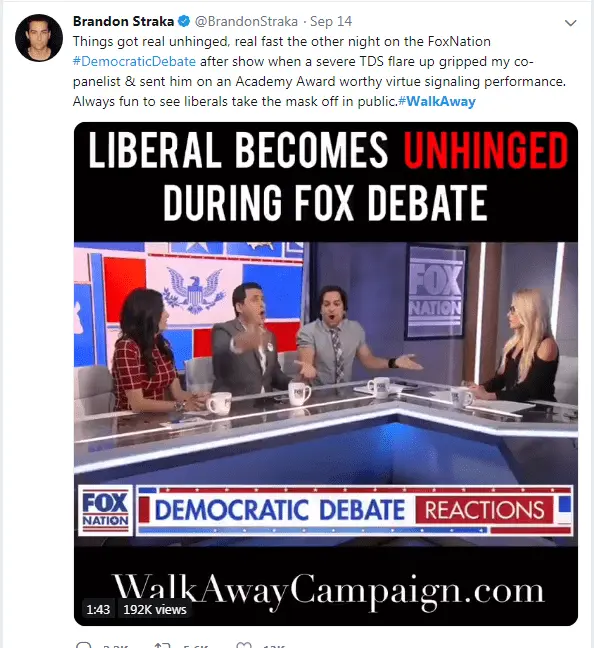Like the tweet with the heart icon
The height and width of the screenshot is (648, 594).
pyautogui.click(x=243, y=645)
